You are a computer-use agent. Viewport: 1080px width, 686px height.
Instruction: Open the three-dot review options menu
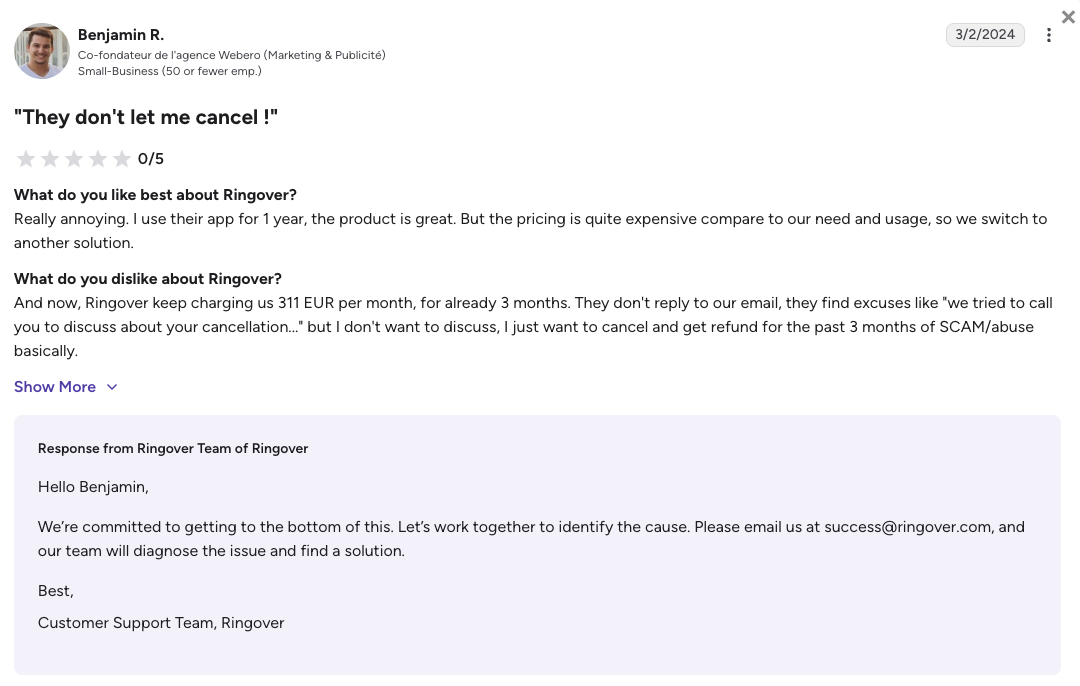1048,35
